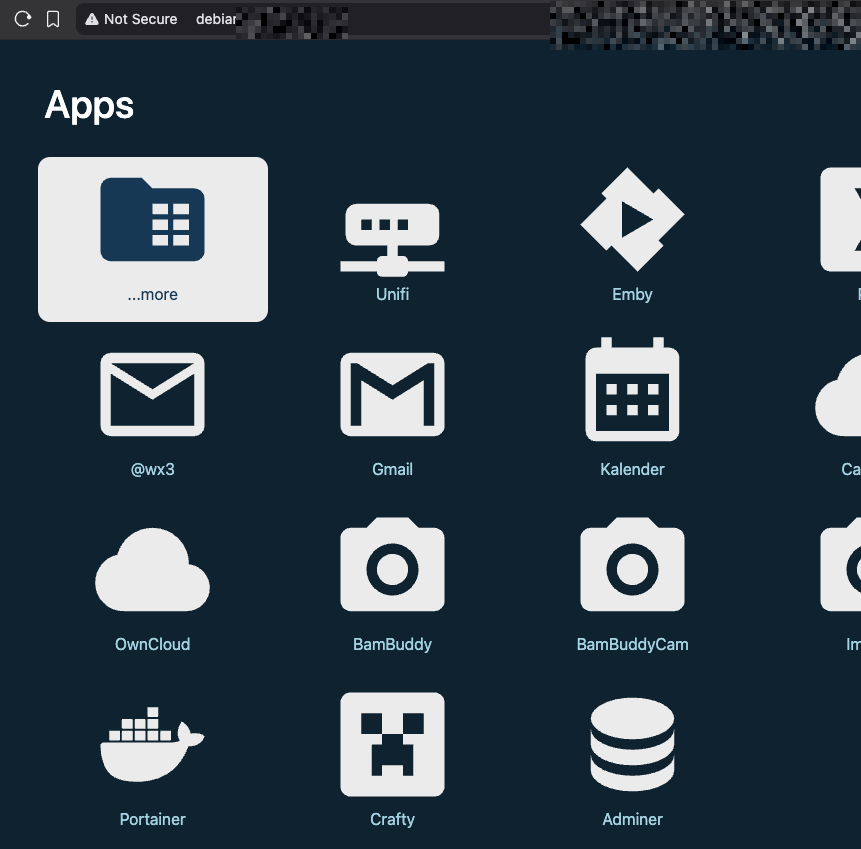
Task: Click the @wx3 text label
Action: pyautogui.click(x=152, y=470)
